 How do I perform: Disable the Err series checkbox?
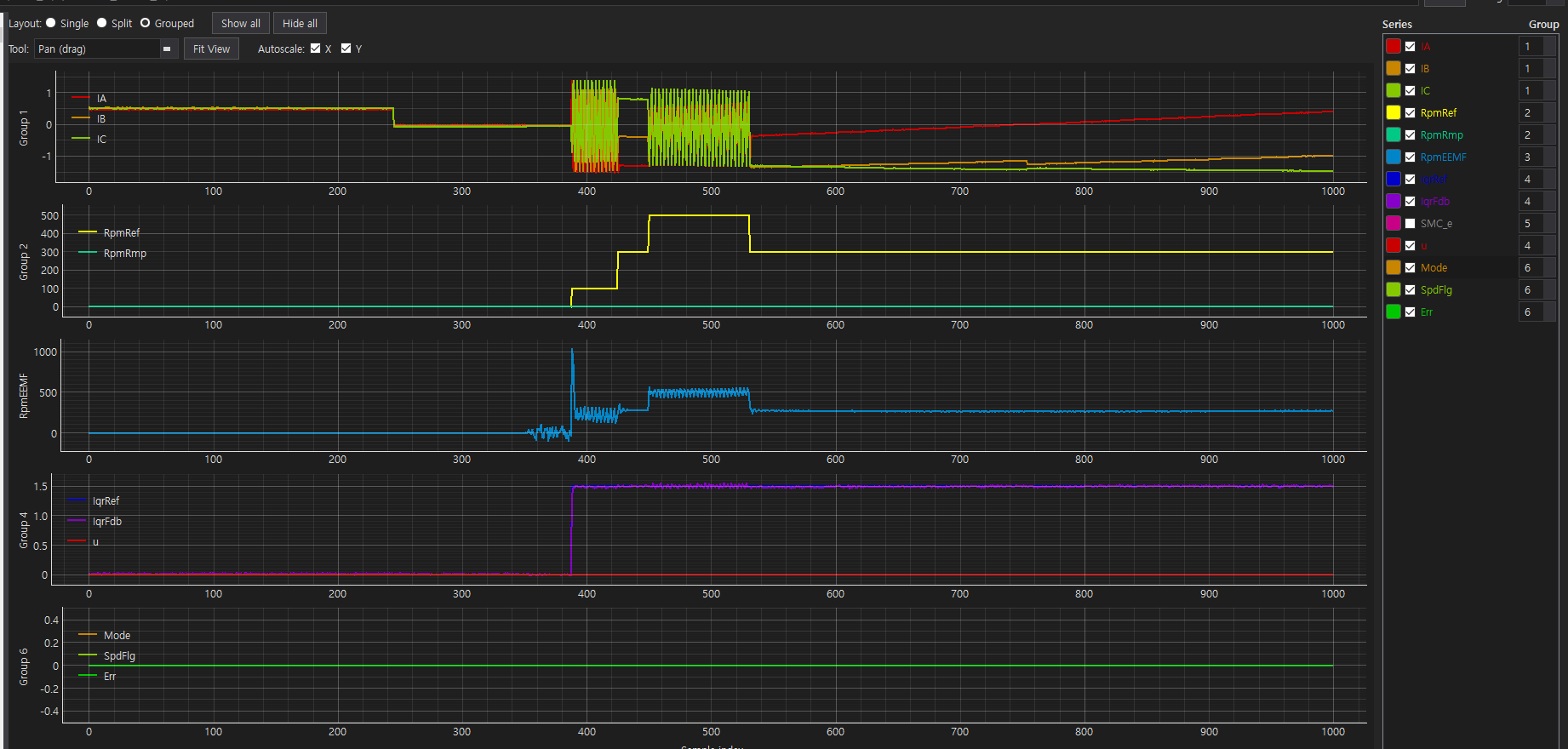[x=1411, y=312]
